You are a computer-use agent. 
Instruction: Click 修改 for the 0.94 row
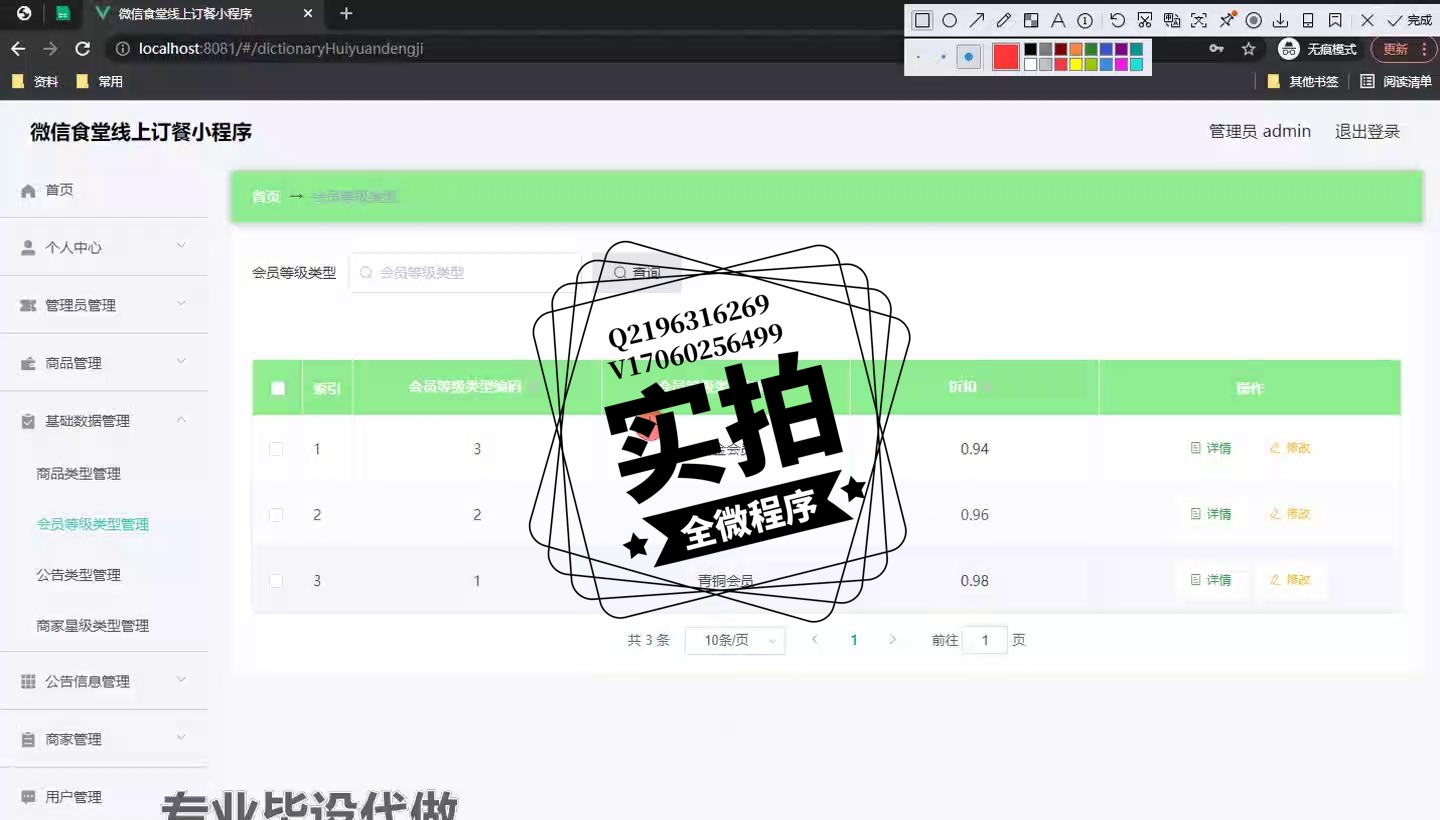[1290, 448]
